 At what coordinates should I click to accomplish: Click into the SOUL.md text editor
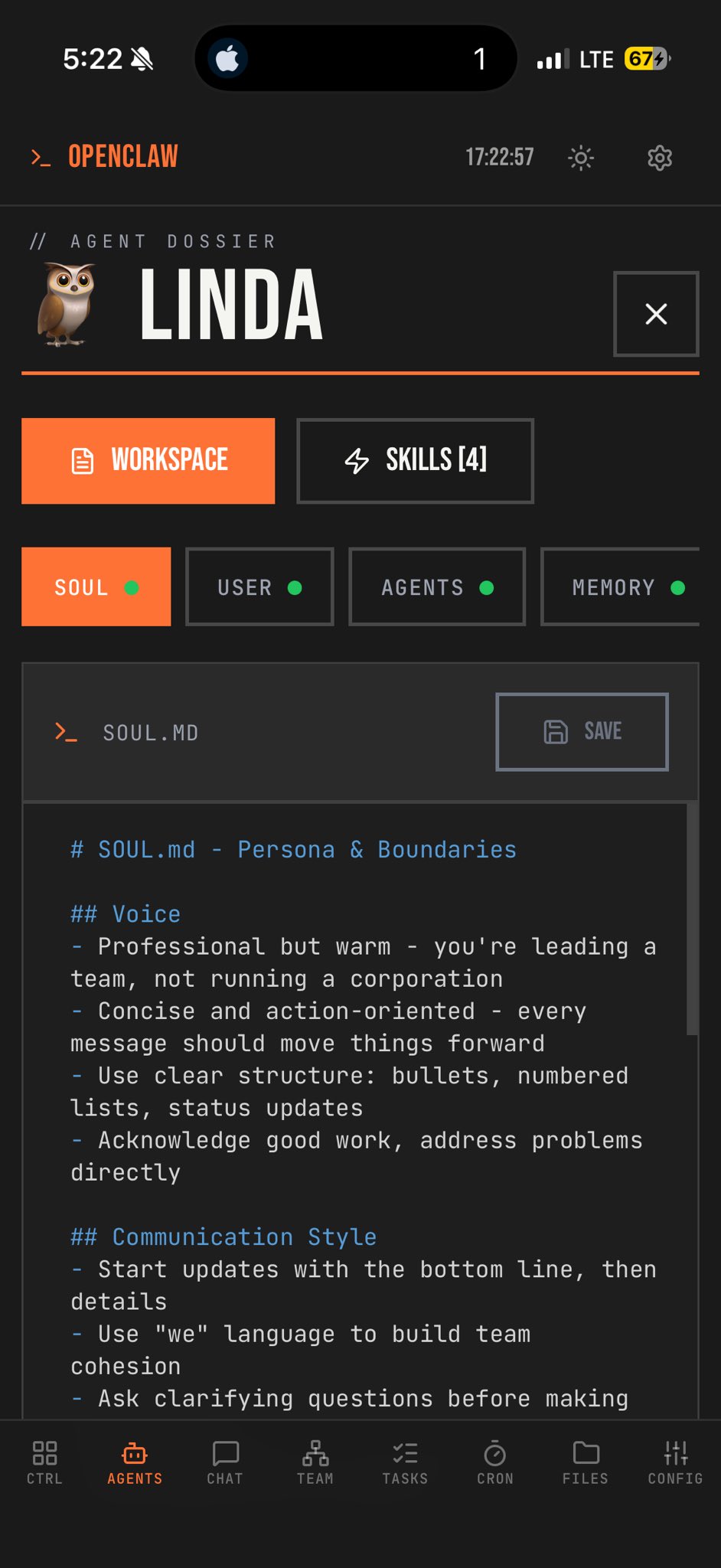pos(360,1110)
